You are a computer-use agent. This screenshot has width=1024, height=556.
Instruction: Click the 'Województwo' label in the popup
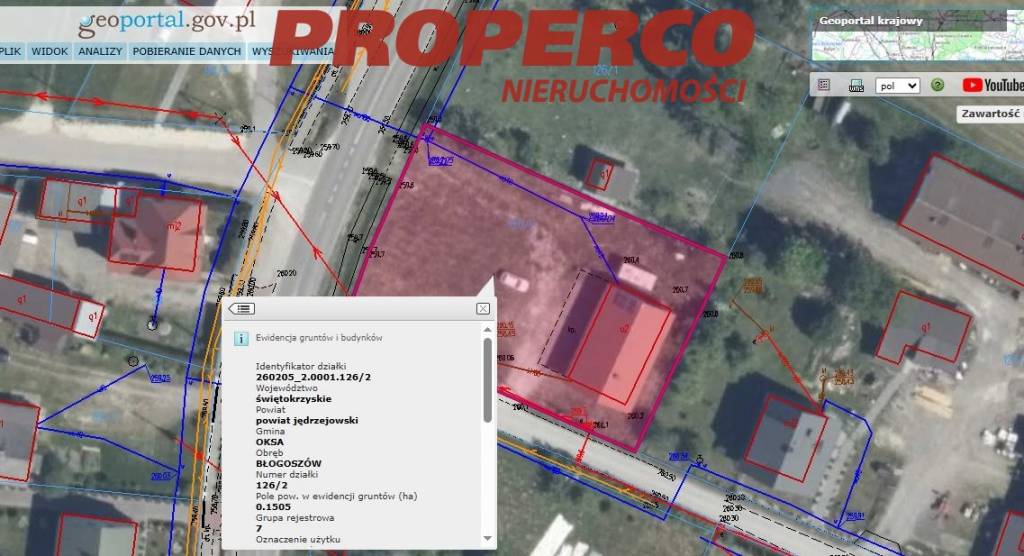pos(285,387)
